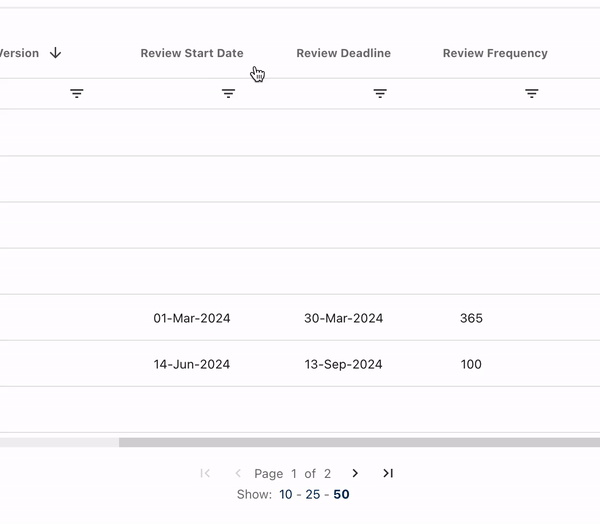Select the 13-Sep-2024 deadline cell
The image size is (600, 524).
[343, 364]
